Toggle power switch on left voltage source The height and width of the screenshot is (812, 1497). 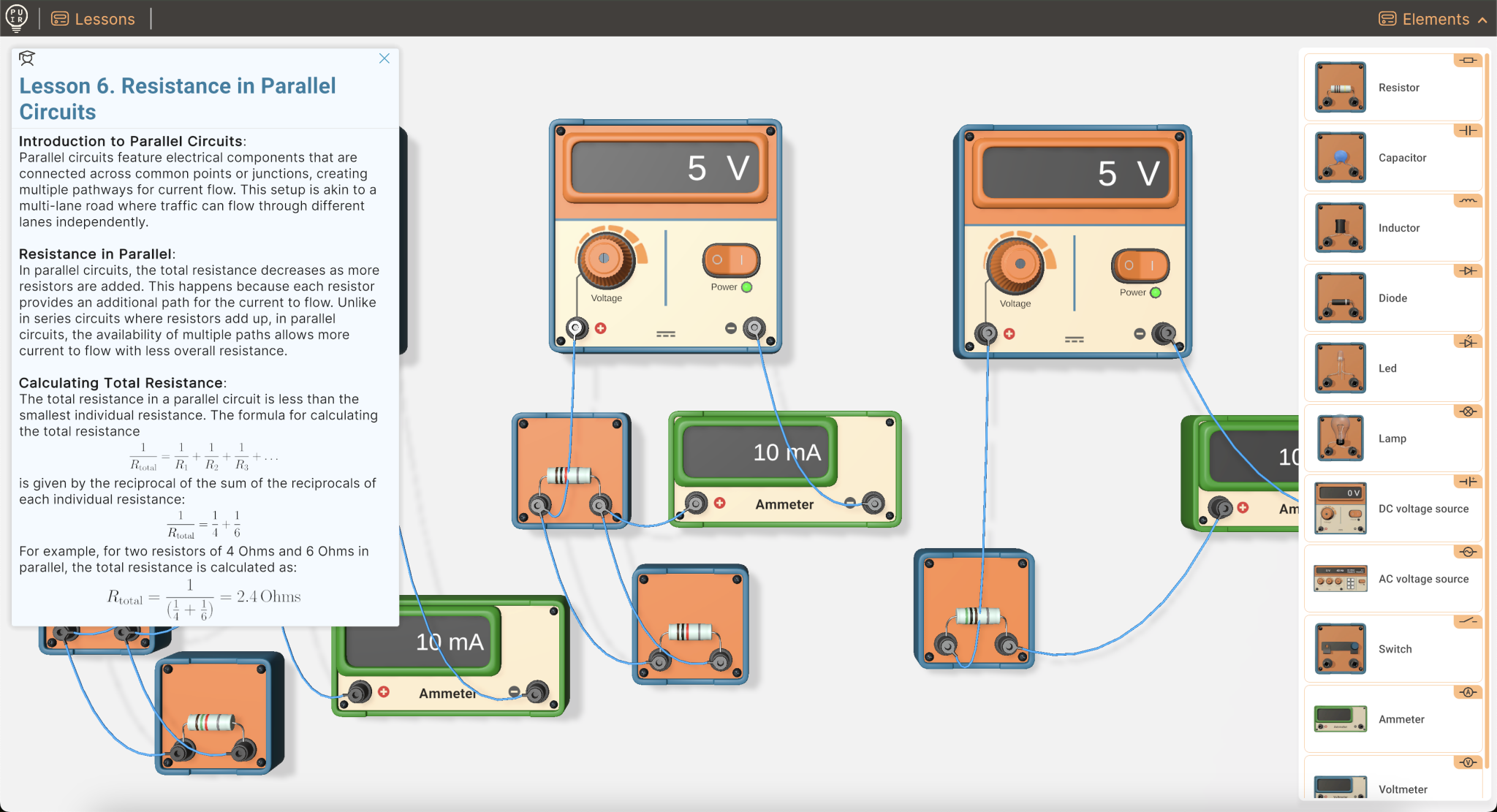pyautogui.click(x=731, y=259)
